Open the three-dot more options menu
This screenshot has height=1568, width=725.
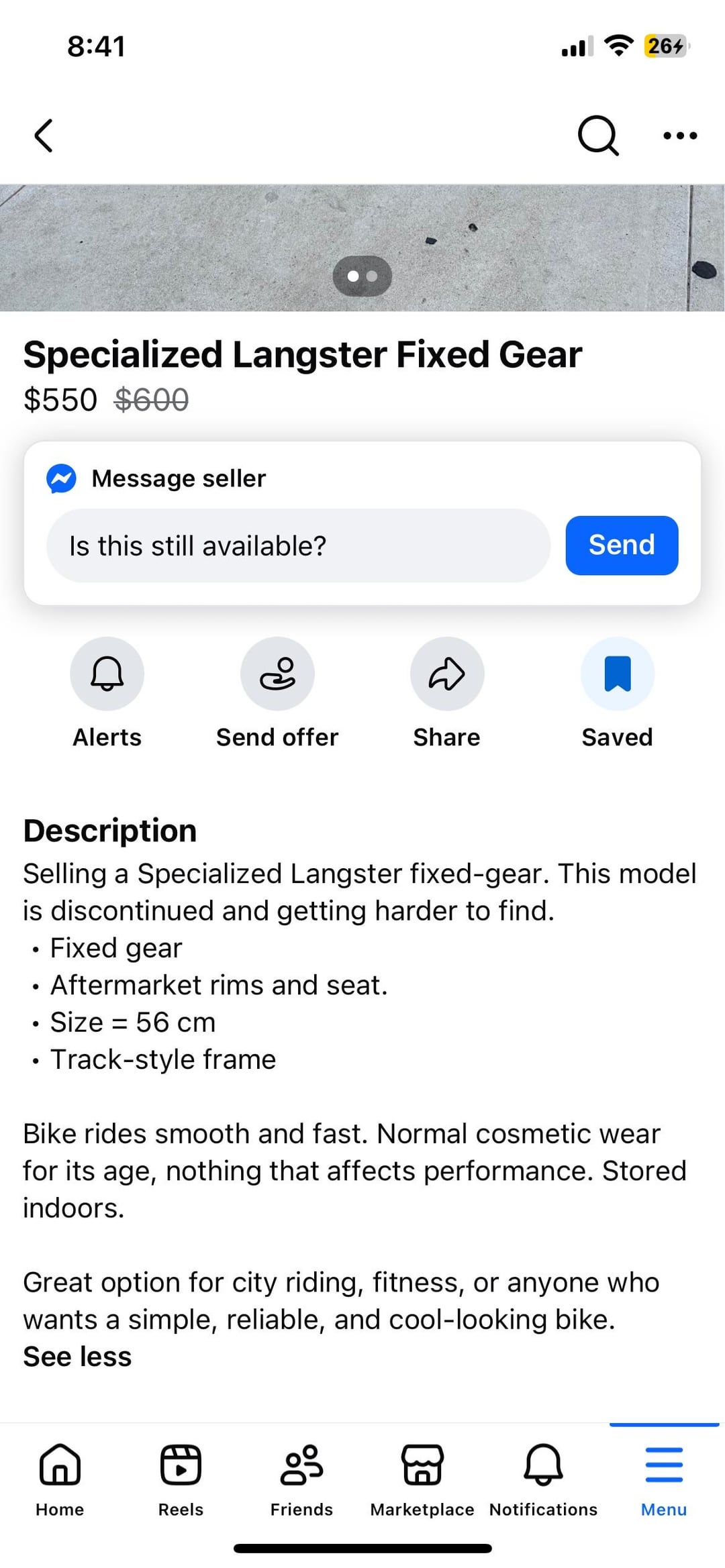point(679,136)
